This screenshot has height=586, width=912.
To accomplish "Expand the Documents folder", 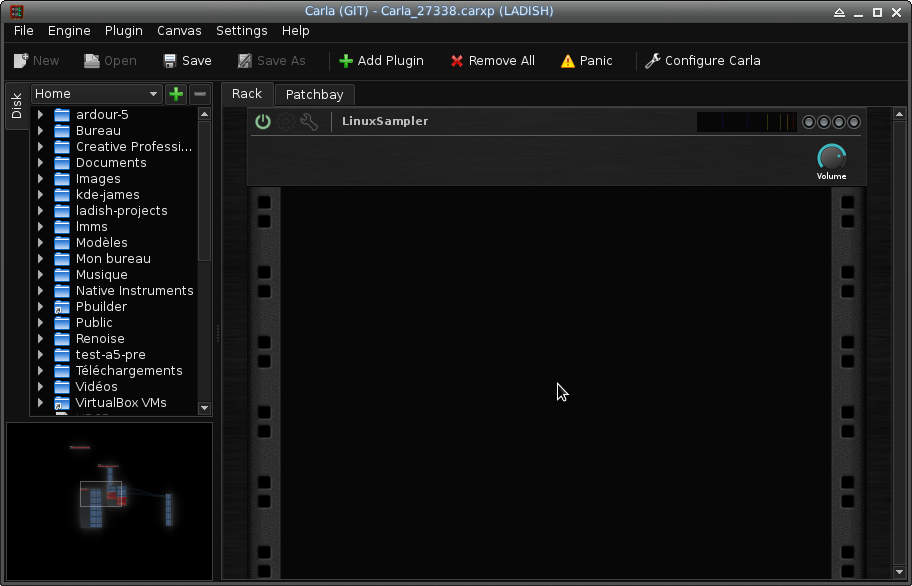I will (40, 163).
